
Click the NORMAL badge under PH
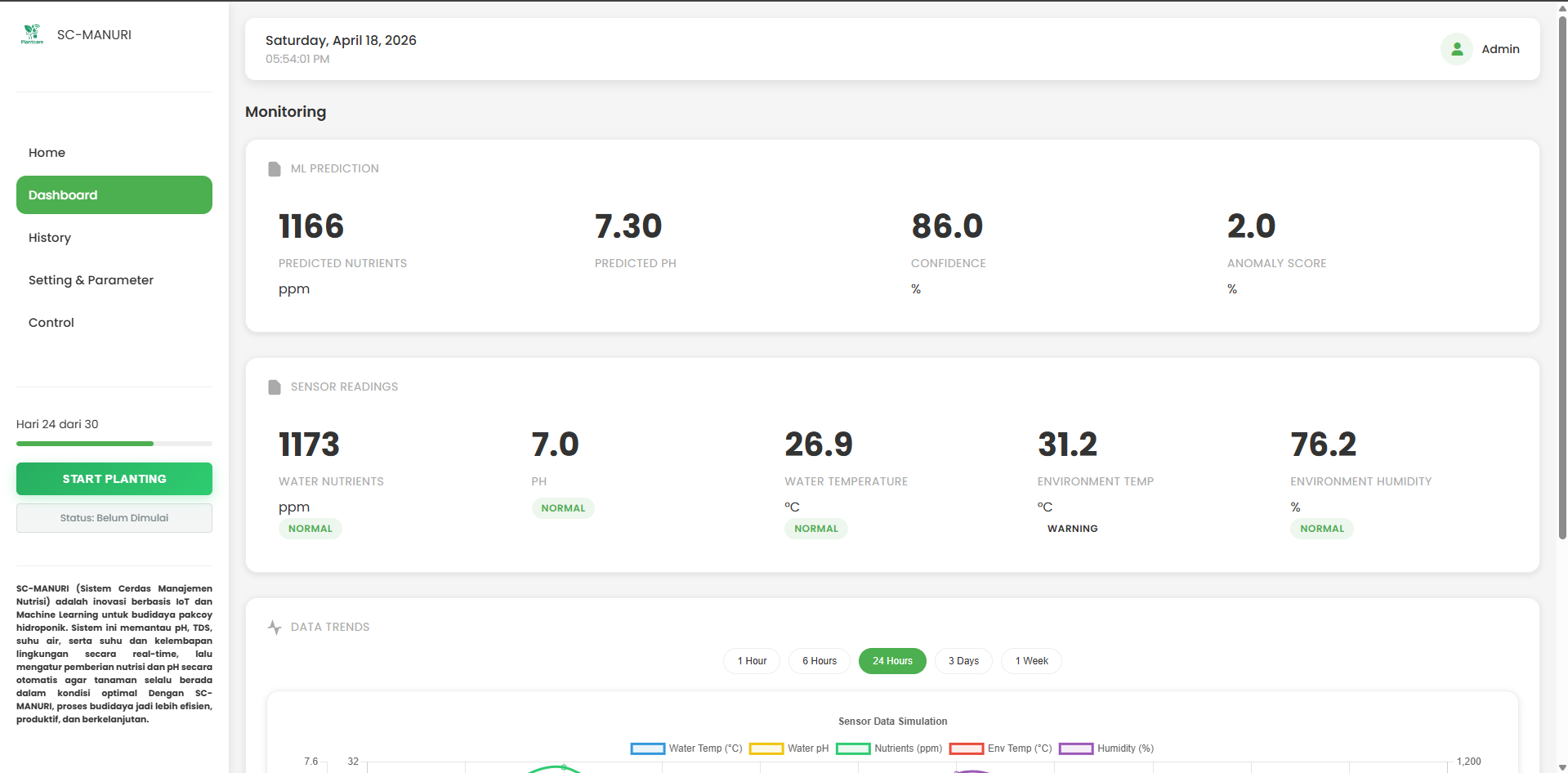[563, 508]
